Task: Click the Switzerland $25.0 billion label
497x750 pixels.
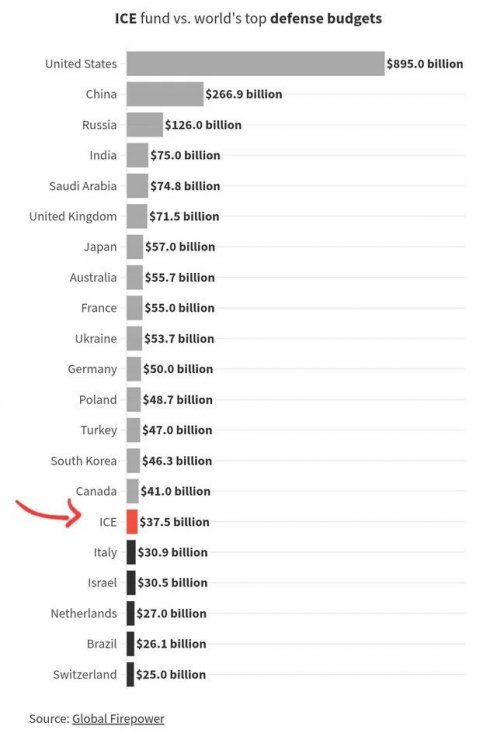Action: pyautogui.click(x=171, y=674)
